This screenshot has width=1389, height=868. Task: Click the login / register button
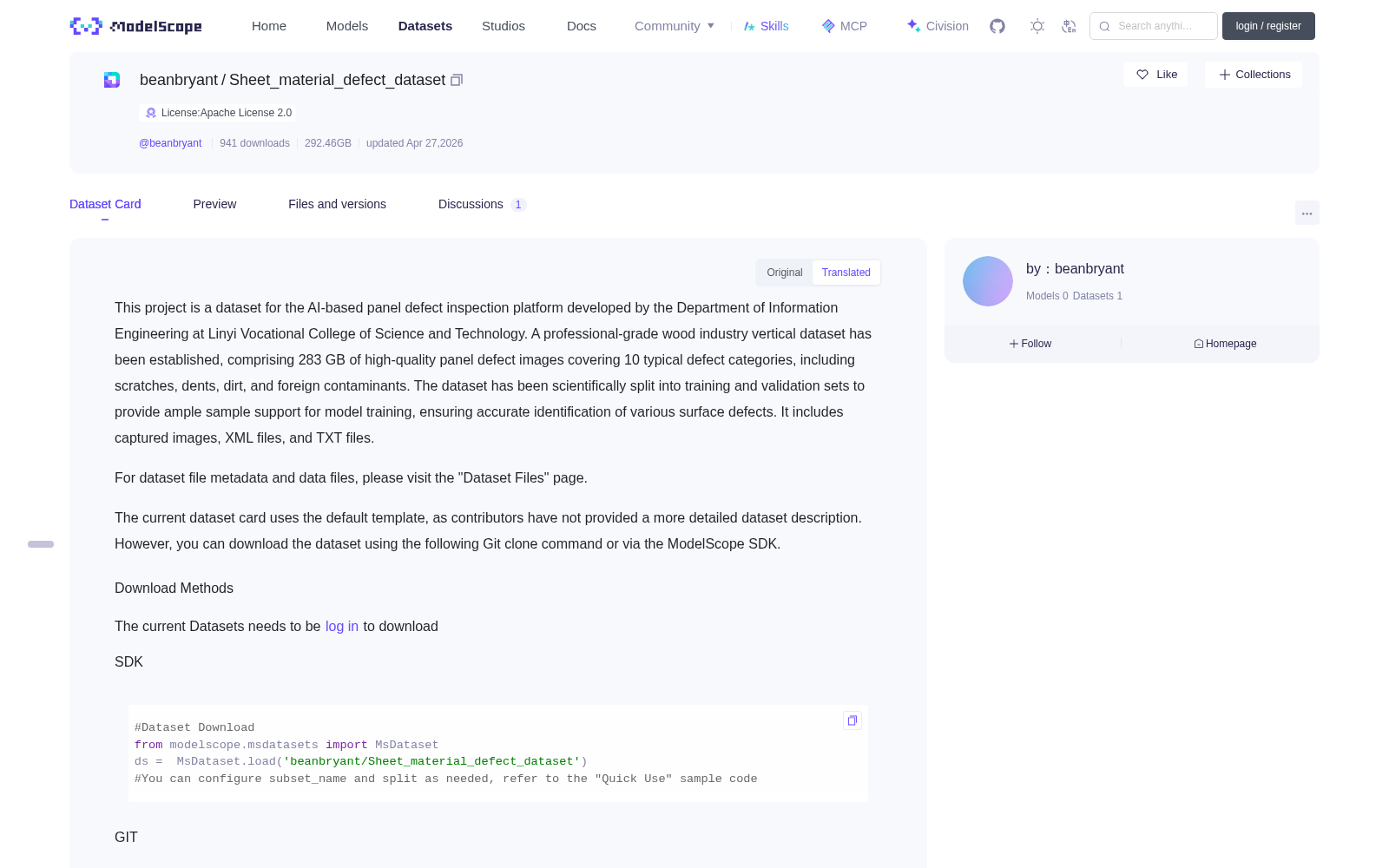point(1268,26)
